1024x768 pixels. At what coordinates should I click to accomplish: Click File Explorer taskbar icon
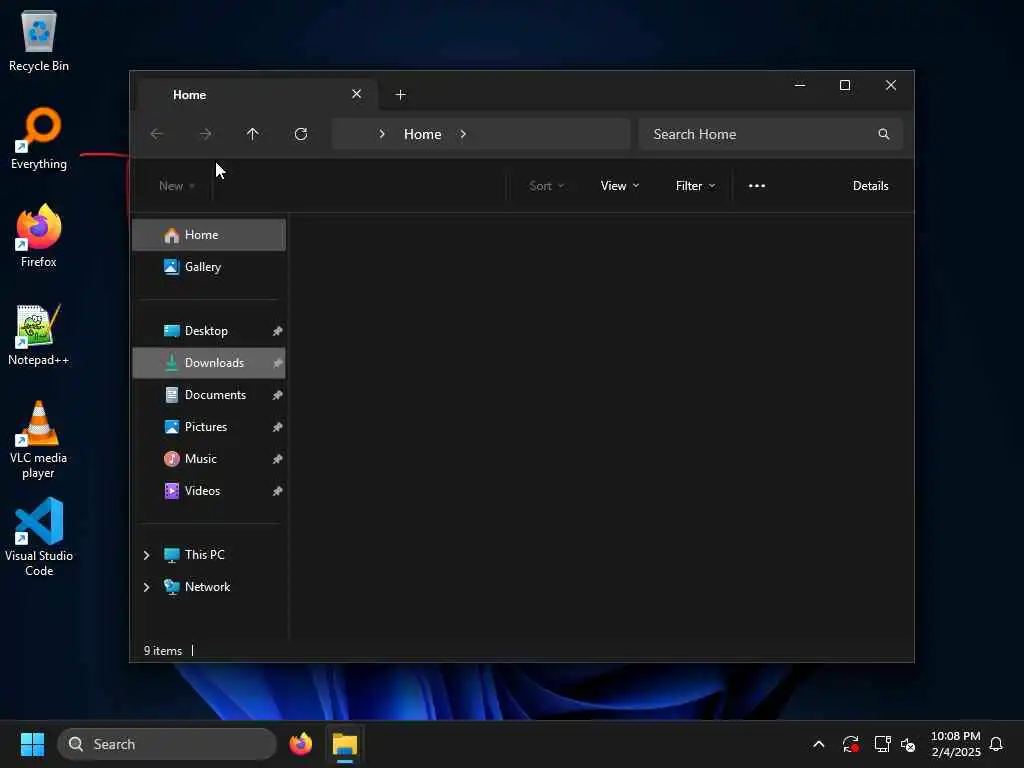coord(345,744)
